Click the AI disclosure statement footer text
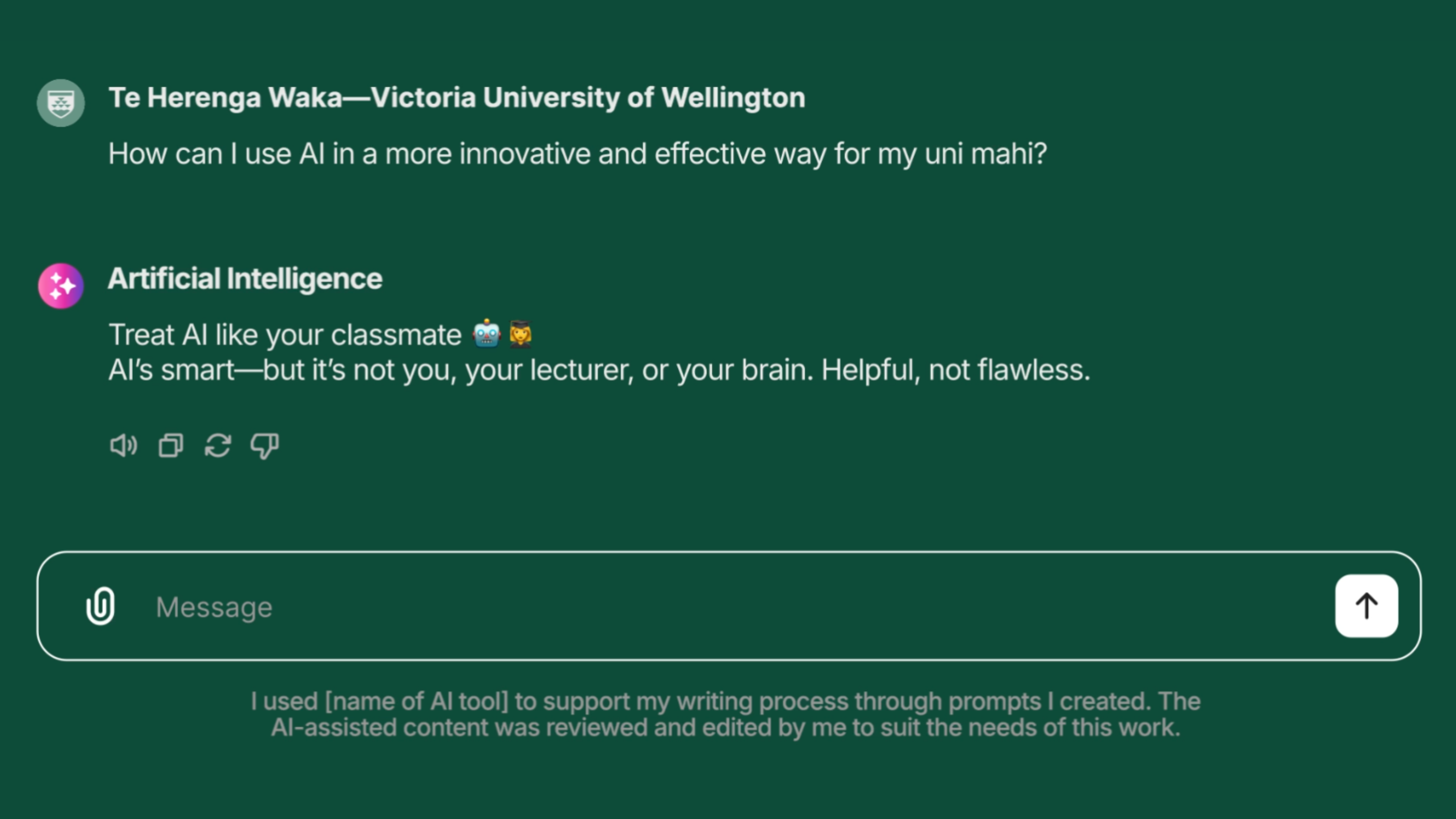This screenshot has width=1456, height=819. pos(725,714)
